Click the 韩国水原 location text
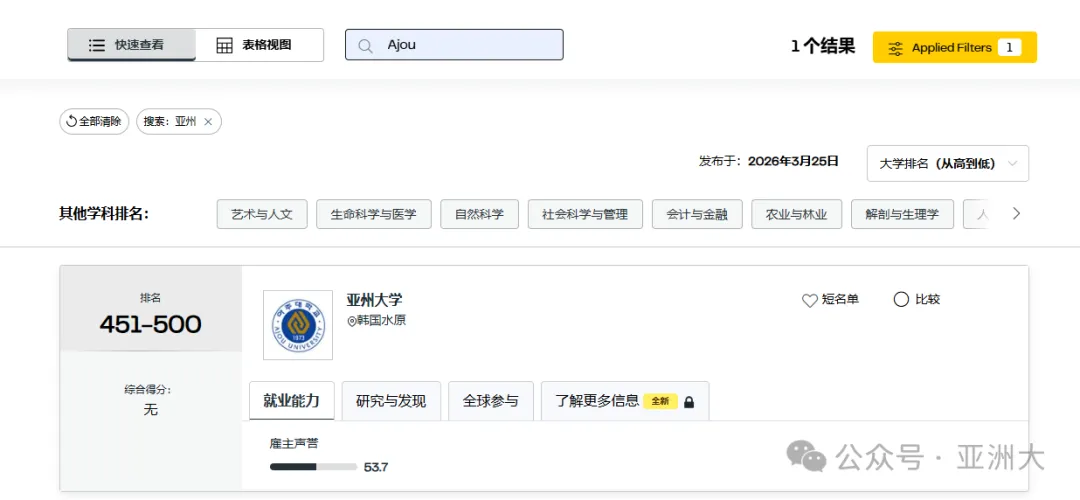 (381, 320)
